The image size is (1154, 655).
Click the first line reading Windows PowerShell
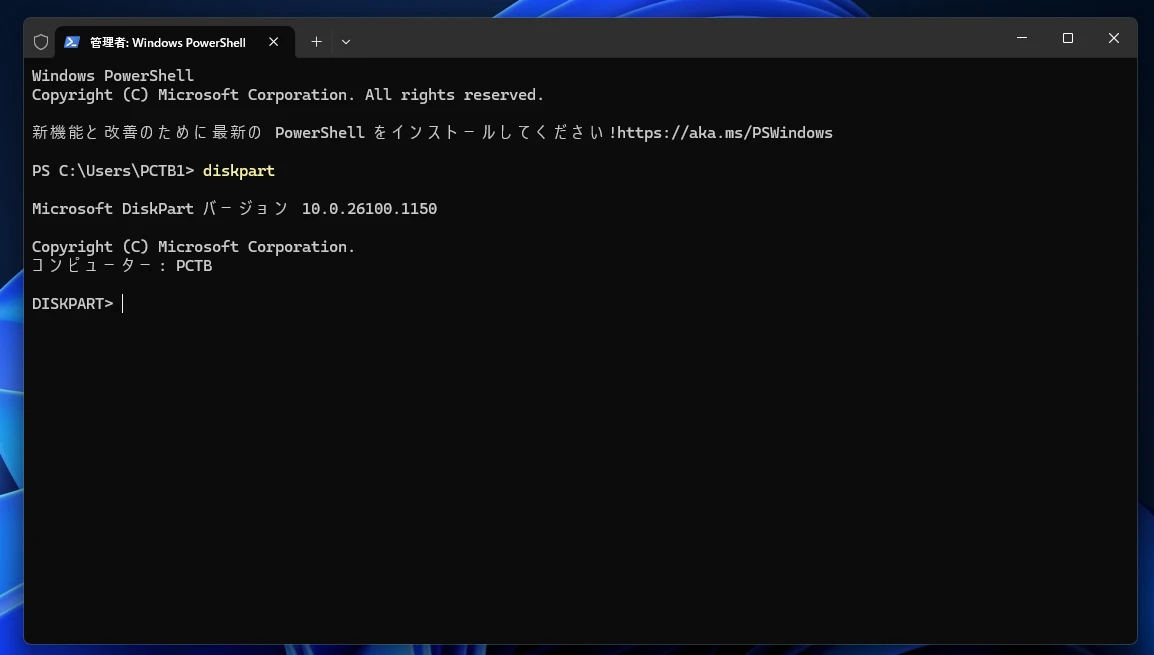tap(113, 76)
